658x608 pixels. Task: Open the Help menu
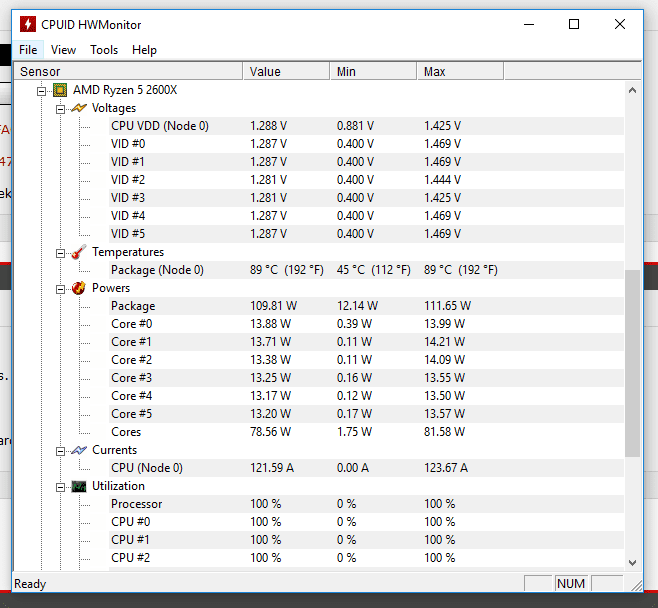coord(144,50)
